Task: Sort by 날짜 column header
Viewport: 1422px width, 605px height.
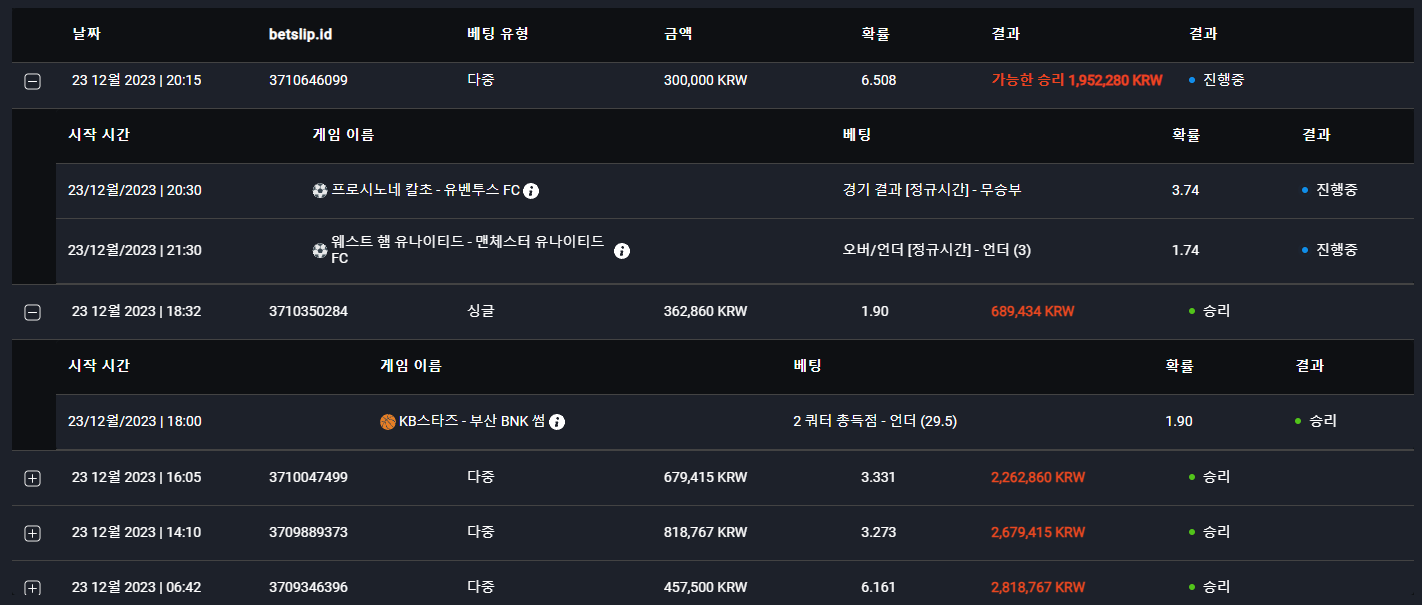Action: (x=87, y=33)
